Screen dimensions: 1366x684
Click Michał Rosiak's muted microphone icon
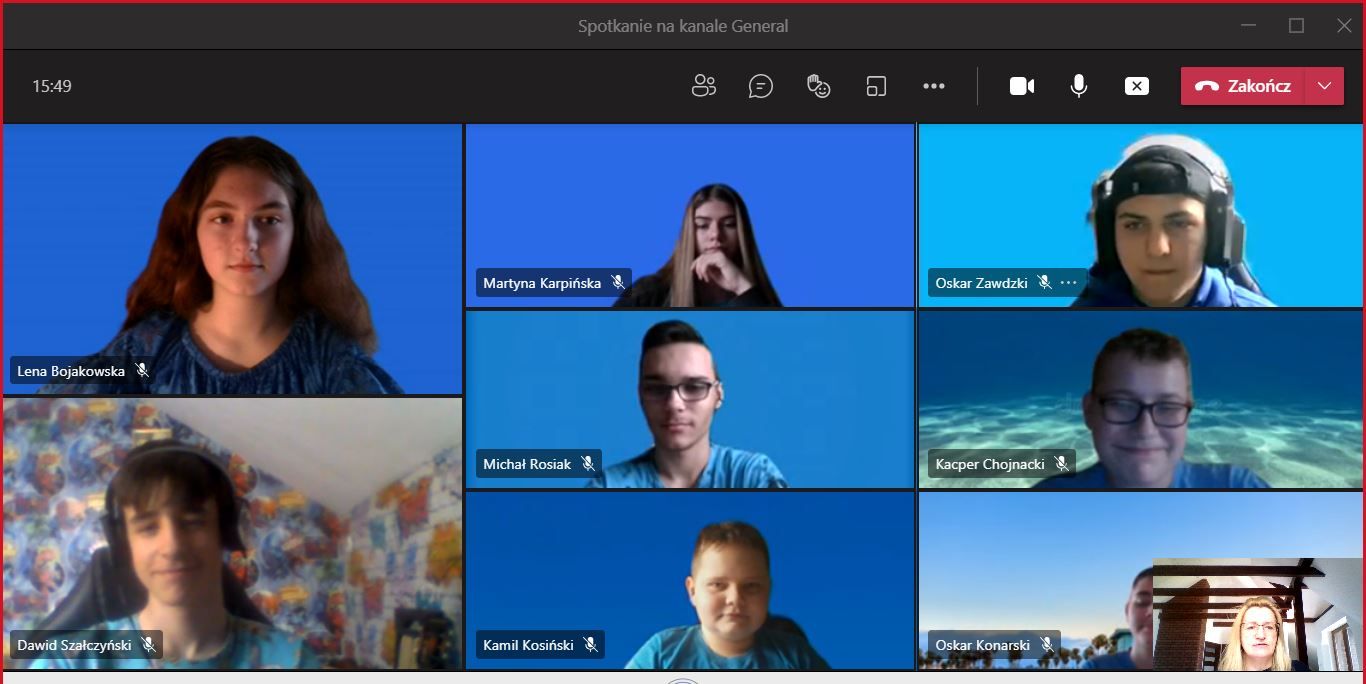(588, 464)
